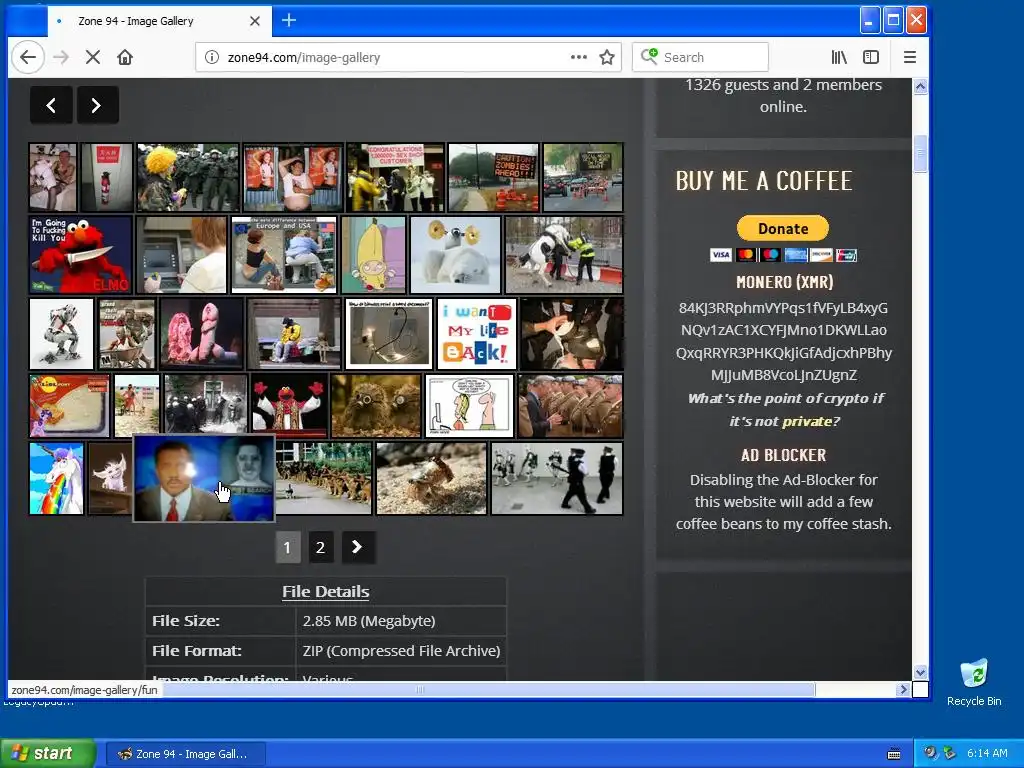Open the fire extinguisher thumbnail

click(x=106, y=178)
